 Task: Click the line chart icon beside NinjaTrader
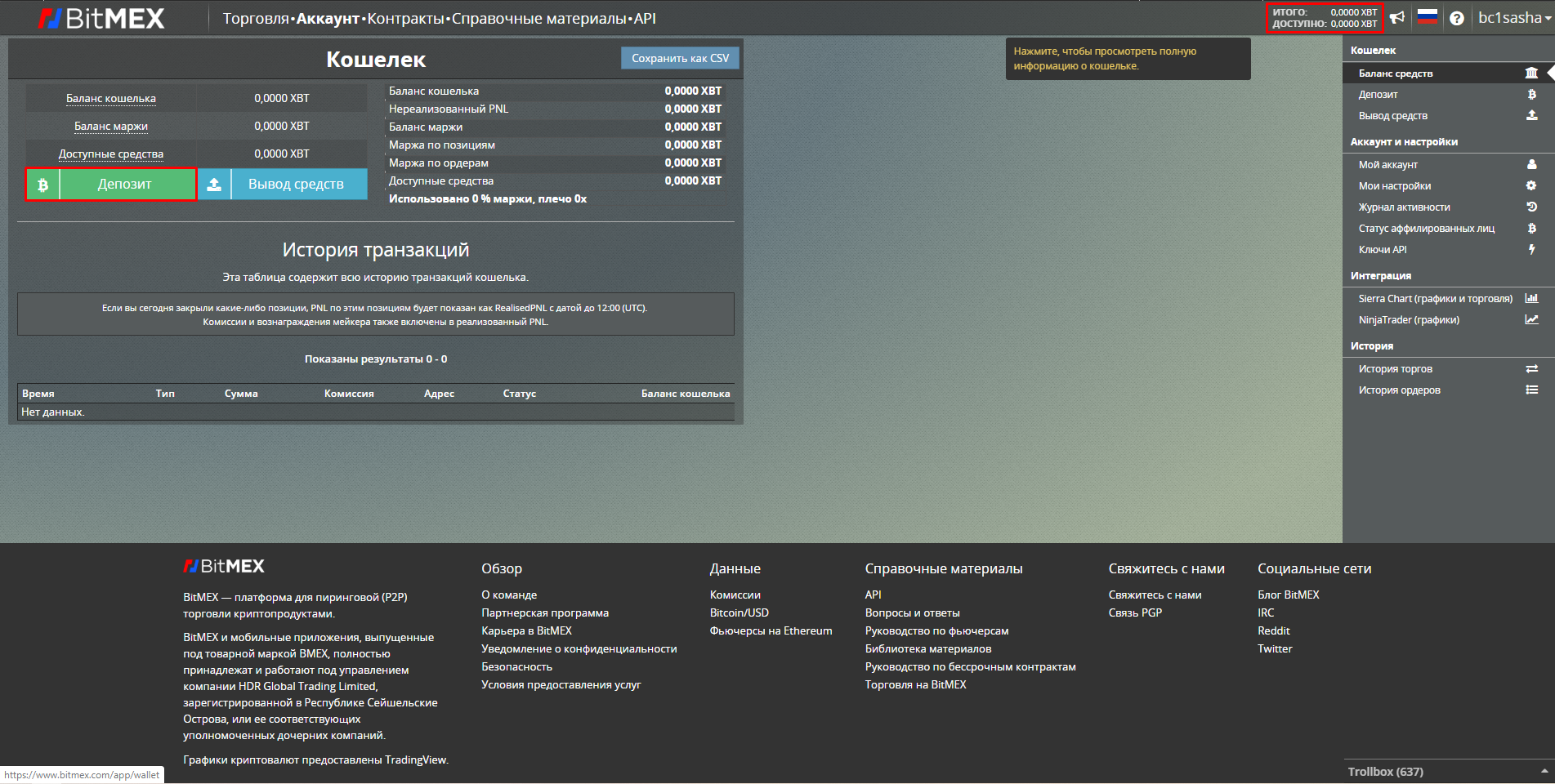coord(1531,320)
